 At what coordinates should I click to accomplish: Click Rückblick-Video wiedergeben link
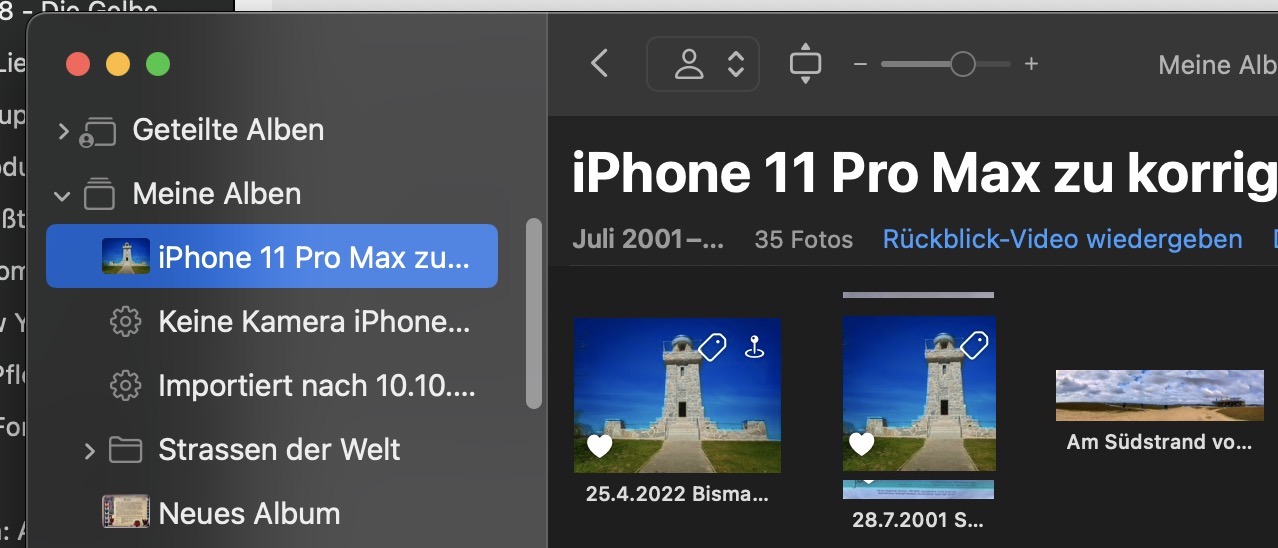point(1062,240)
